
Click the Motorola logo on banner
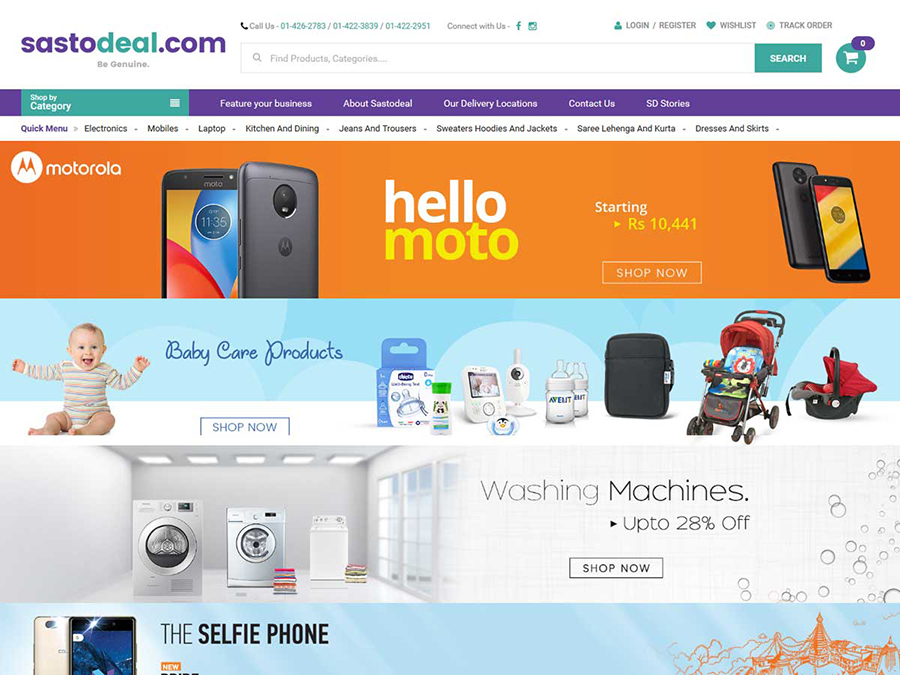(x=66, y=168)
